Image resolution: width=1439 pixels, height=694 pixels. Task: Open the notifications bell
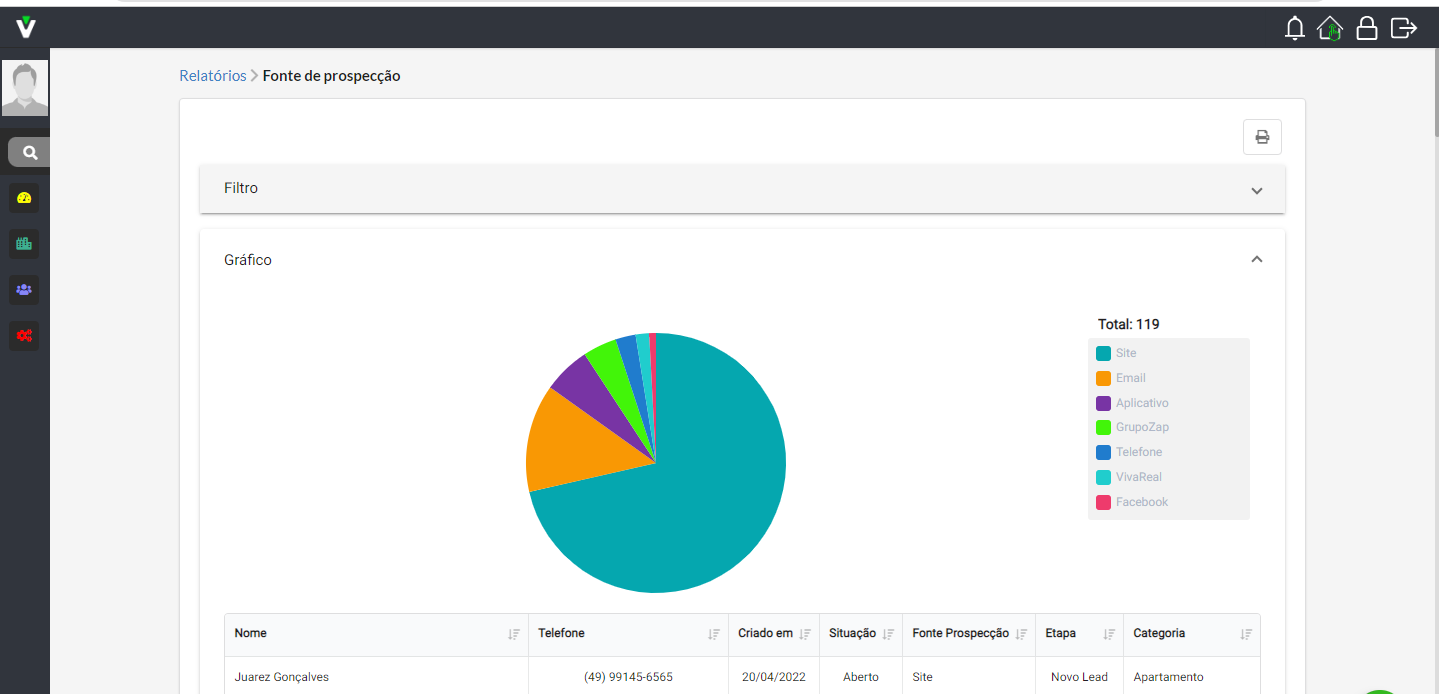[1295, 28]
